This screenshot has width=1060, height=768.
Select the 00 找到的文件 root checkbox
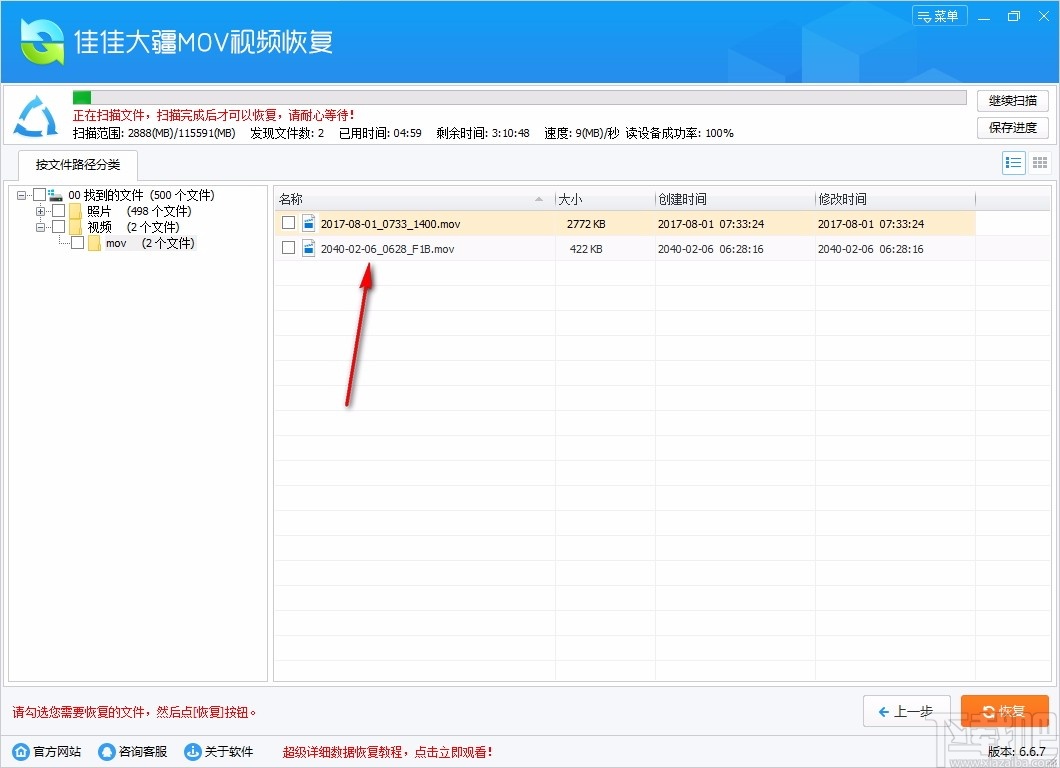[x=40, y=194]
